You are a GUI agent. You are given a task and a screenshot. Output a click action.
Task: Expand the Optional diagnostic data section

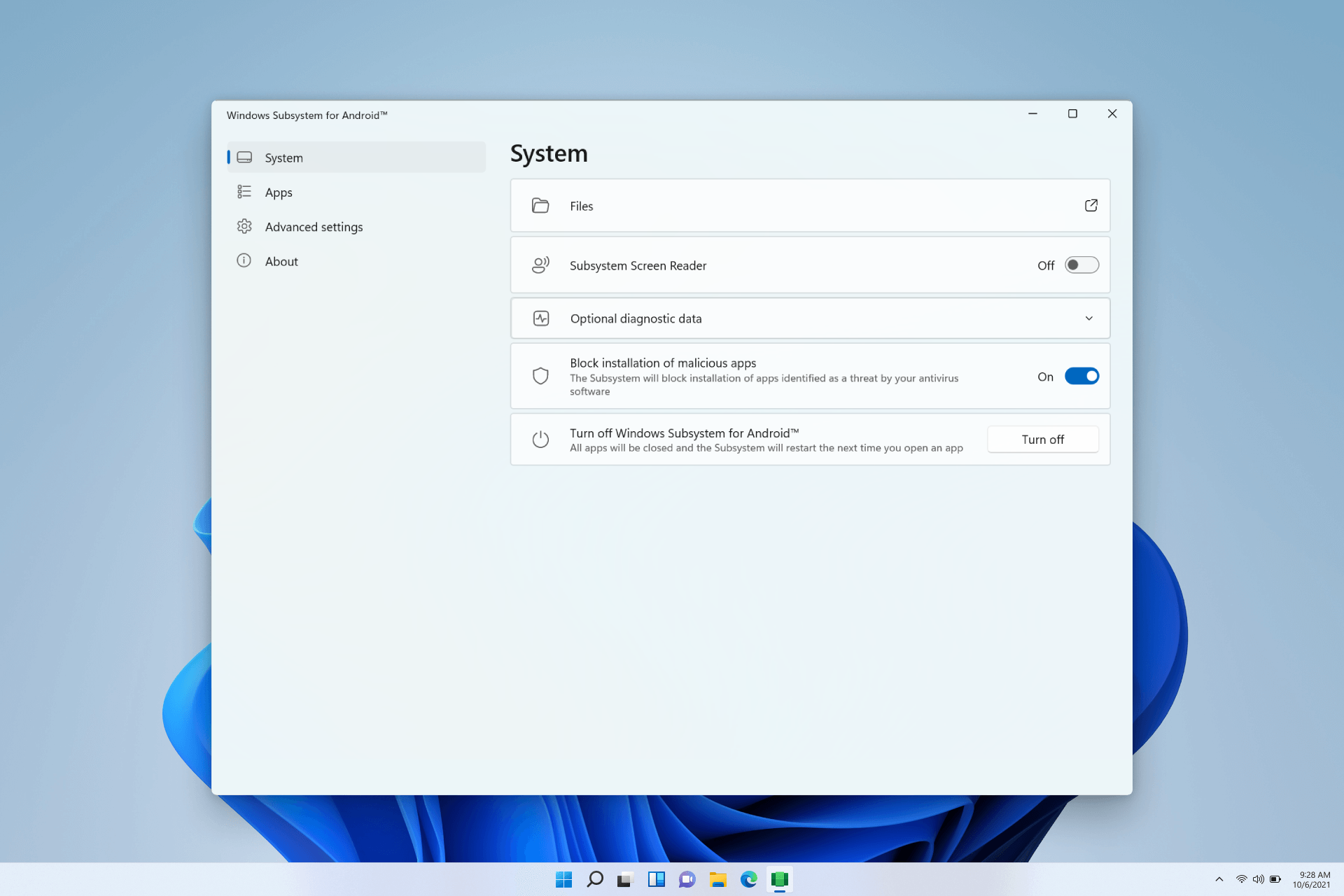click(1090, 317)
